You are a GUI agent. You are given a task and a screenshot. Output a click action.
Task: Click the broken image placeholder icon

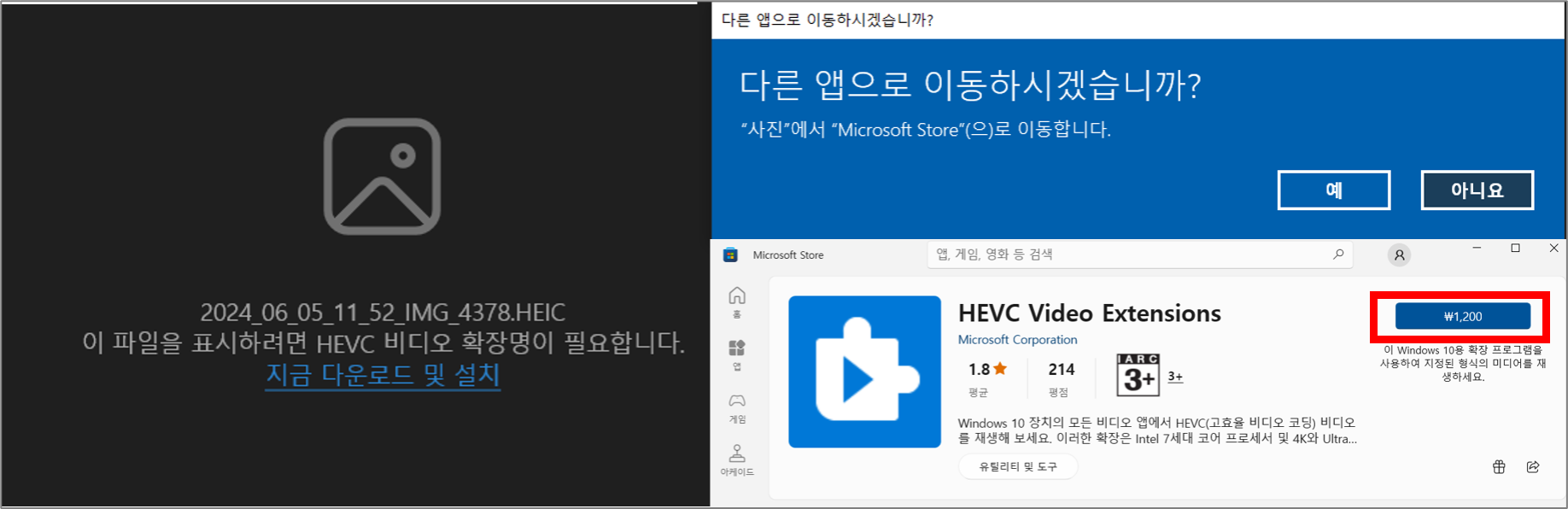382,176
